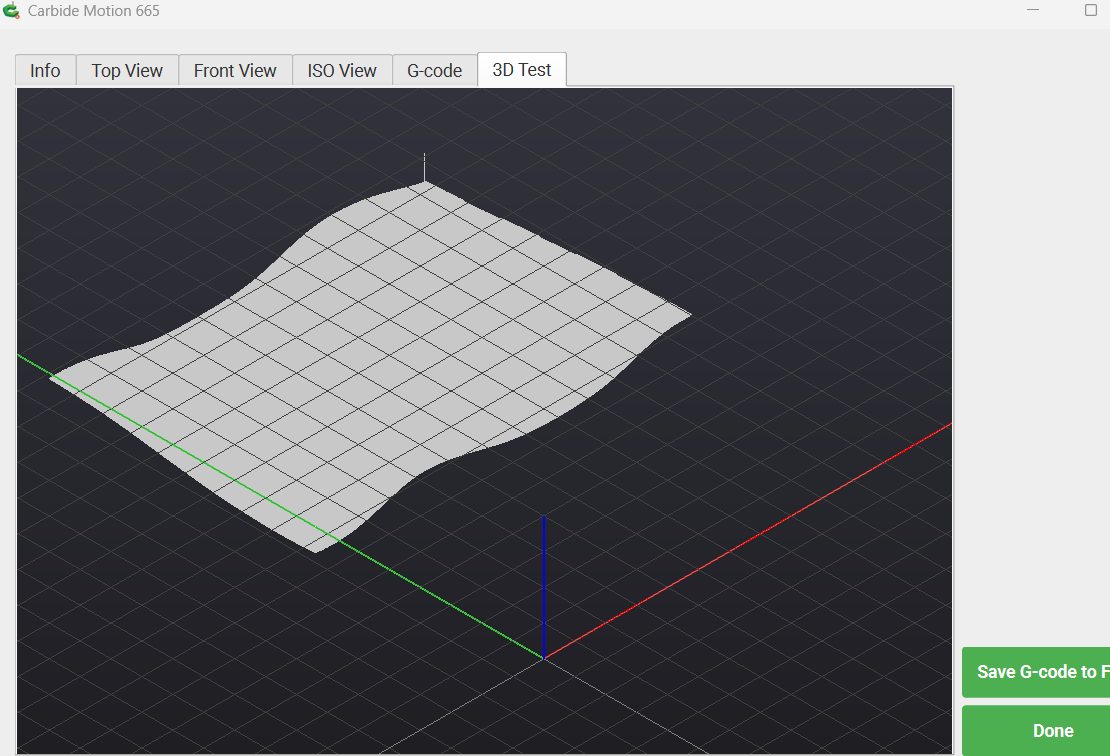Click the red X axis line
This screenshot has width=1110, height=756.
tap(747, 542)
